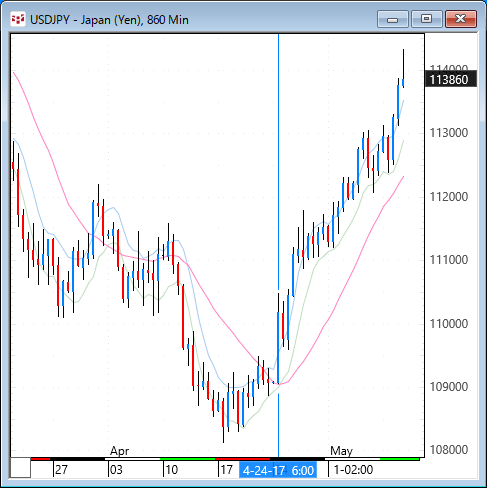Viewport: 487px width, 488px height.
Task: Click the 109000 price axis label
Action: [x=449, y=387]
